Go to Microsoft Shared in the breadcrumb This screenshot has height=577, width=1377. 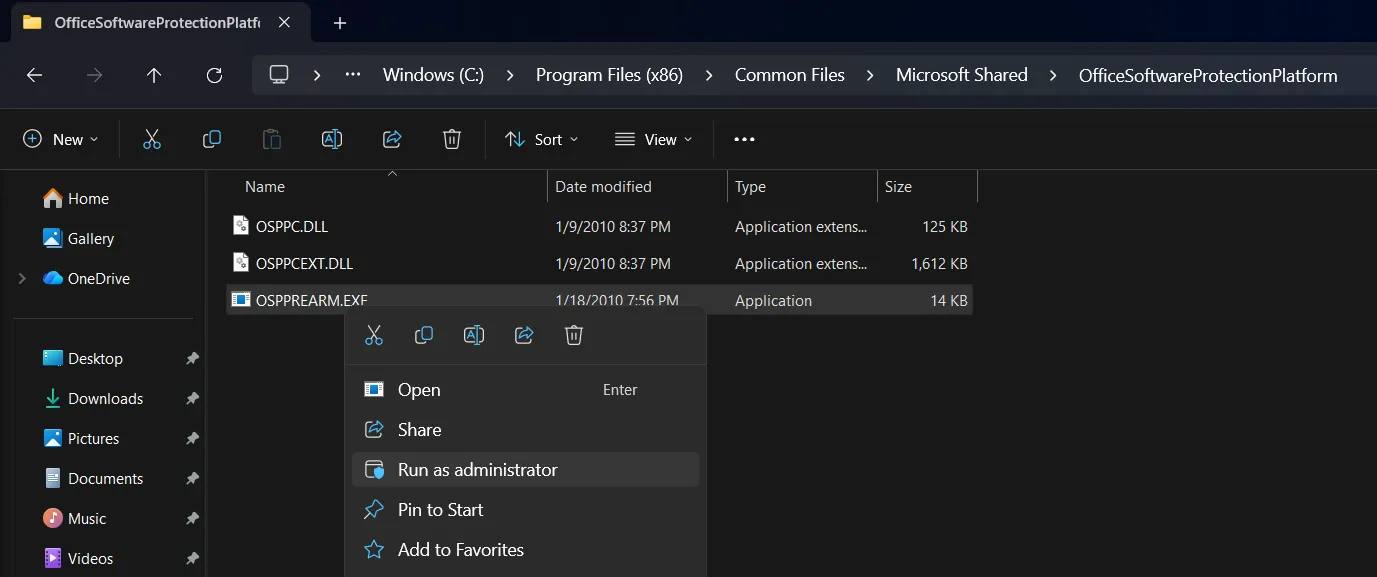point(962,75)
